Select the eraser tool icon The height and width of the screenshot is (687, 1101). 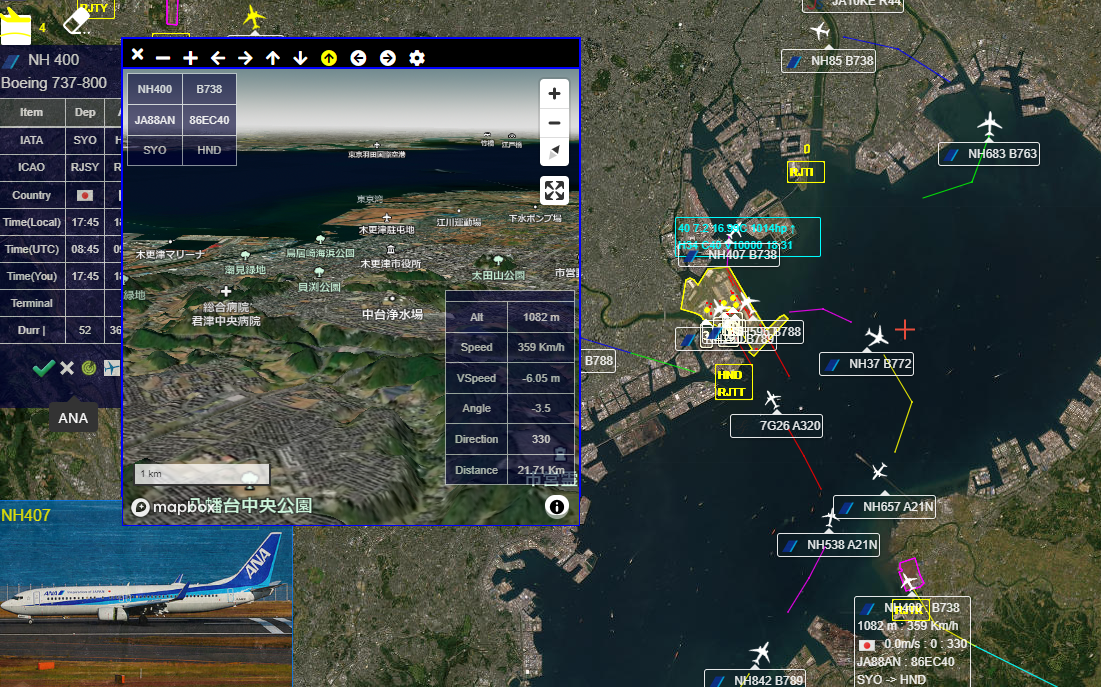77,20
